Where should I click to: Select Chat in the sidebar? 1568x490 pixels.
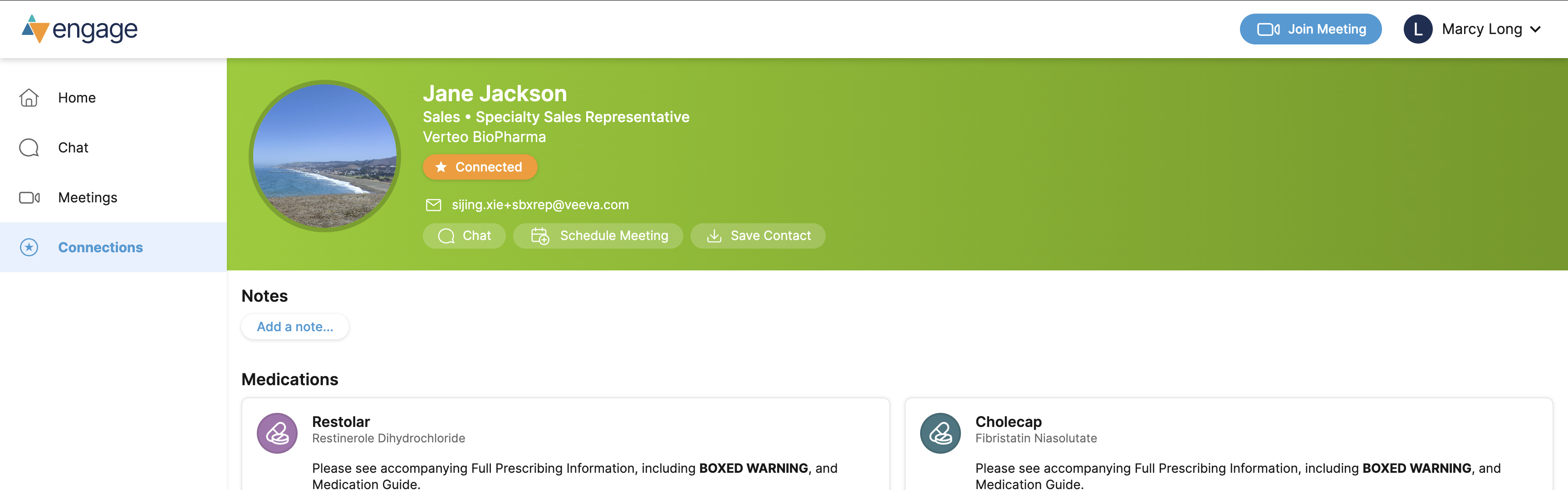point(73,147)
